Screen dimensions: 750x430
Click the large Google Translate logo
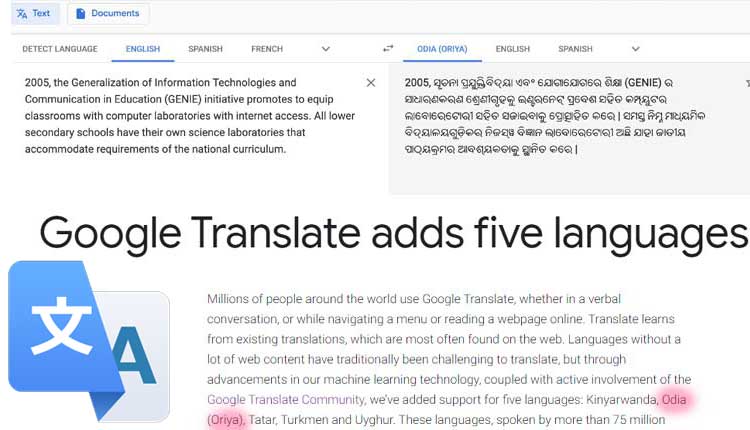[x=88, y=340]
